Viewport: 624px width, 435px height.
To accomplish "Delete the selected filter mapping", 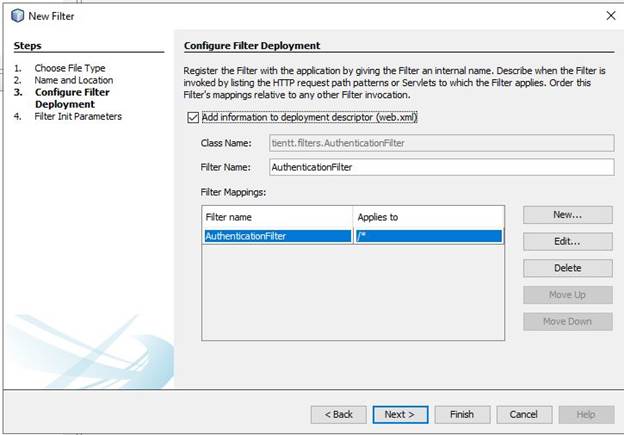I will [567, 268].
